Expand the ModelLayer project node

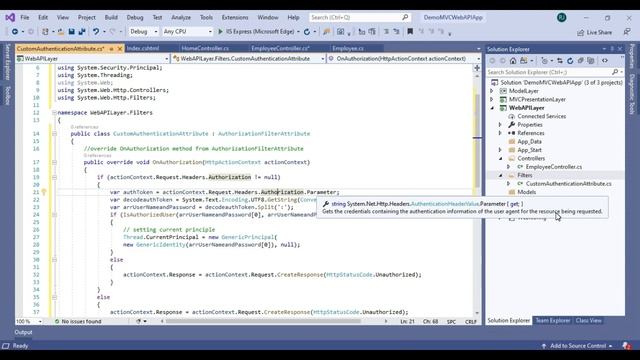coord(492,91)
